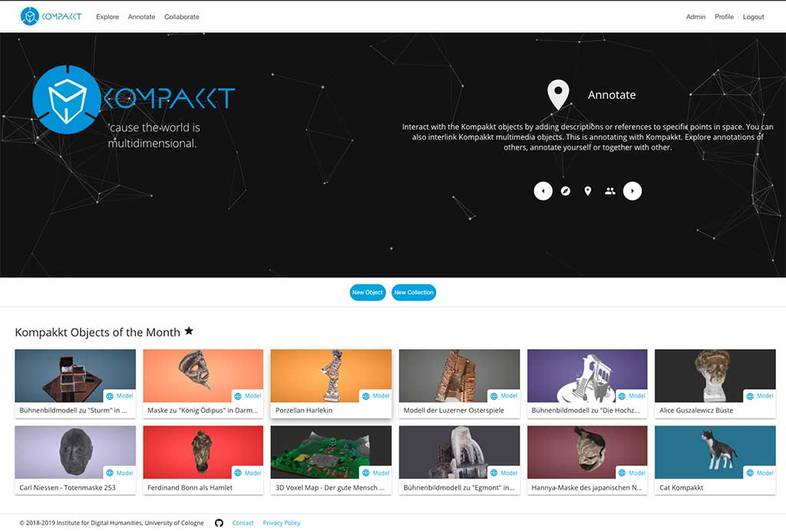This screenshot has width=786, height=531.
Task: Advance to next carousel slide arrow
Action: point(632,191)
